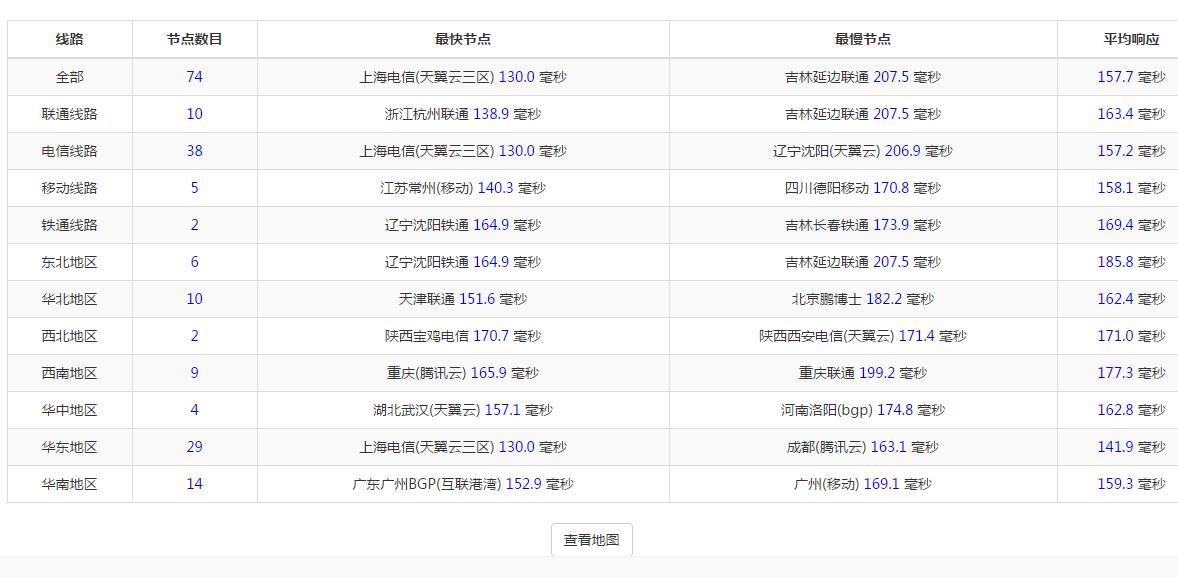Click average response 141.9 毫秒
1178x577 pixels.
pyautogui.click(x=1131, y=447)
